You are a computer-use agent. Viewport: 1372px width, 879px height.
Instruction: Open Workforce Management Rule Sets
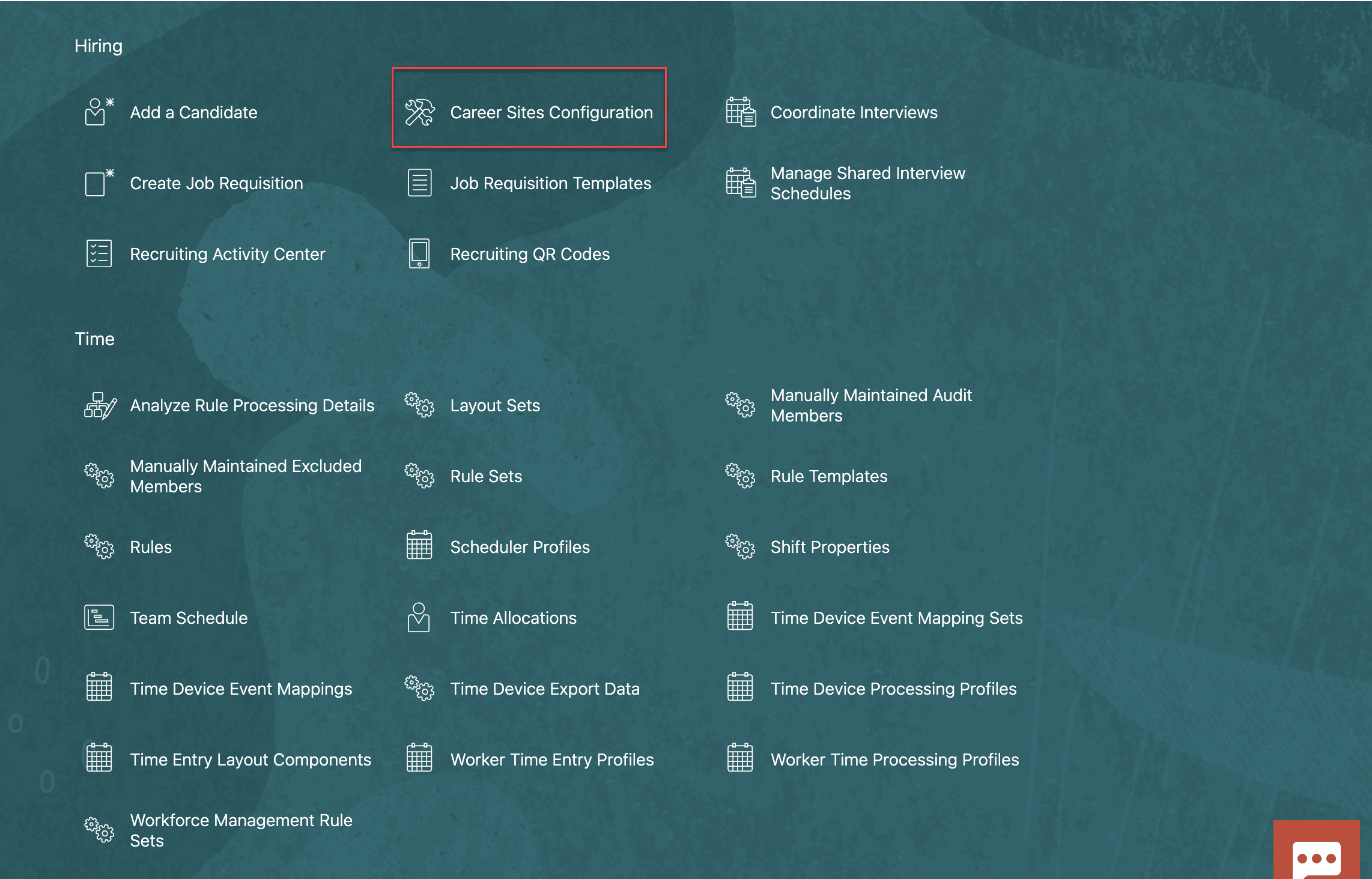click(x=241, y=830)
